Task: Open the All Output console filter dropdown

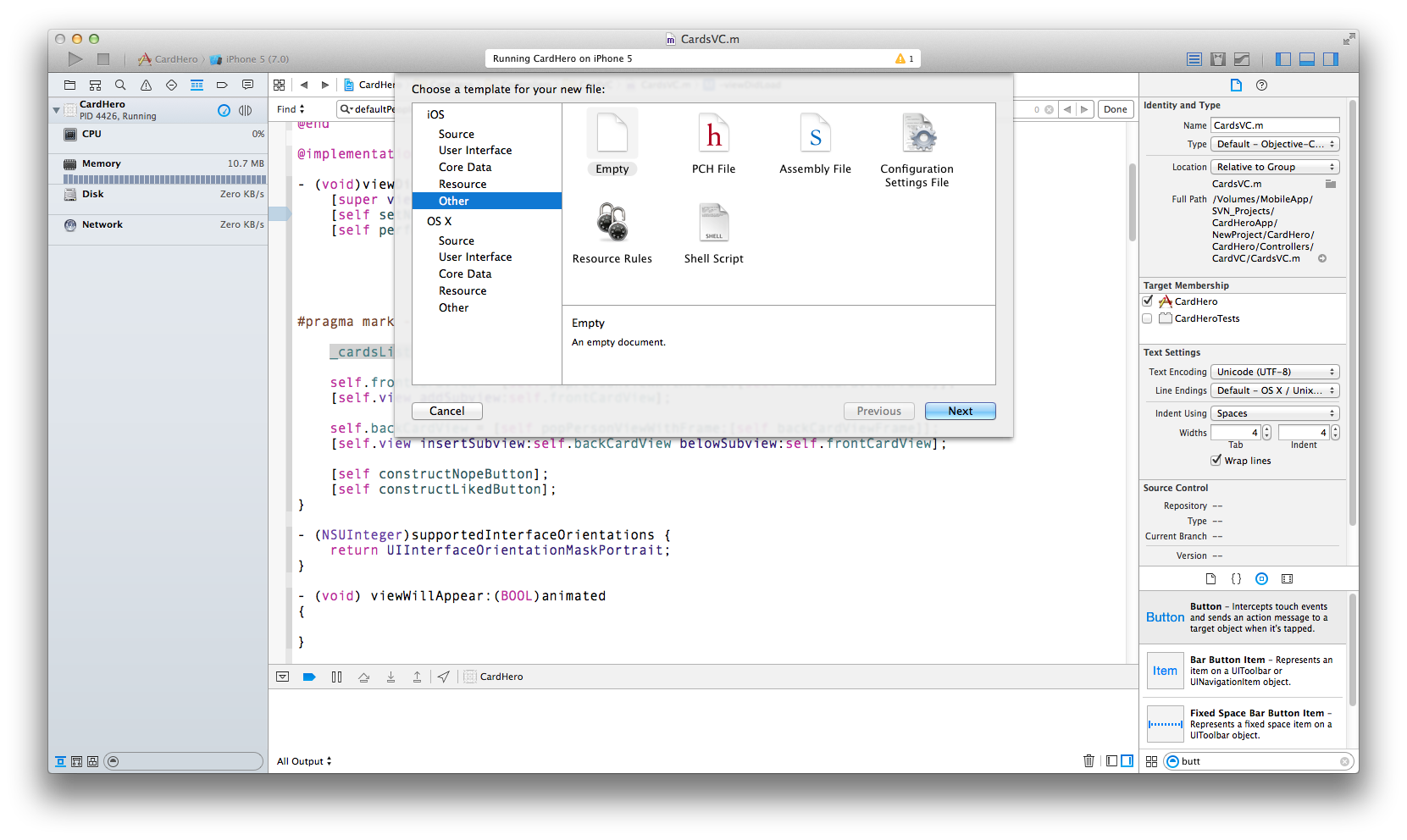Action: click(x=304, y=761)
